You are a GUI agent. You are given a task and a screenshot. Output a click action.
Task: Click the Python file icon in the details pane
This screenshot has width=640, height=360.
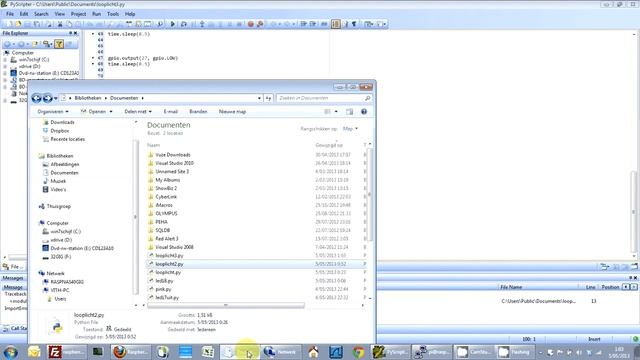(57, 326)
